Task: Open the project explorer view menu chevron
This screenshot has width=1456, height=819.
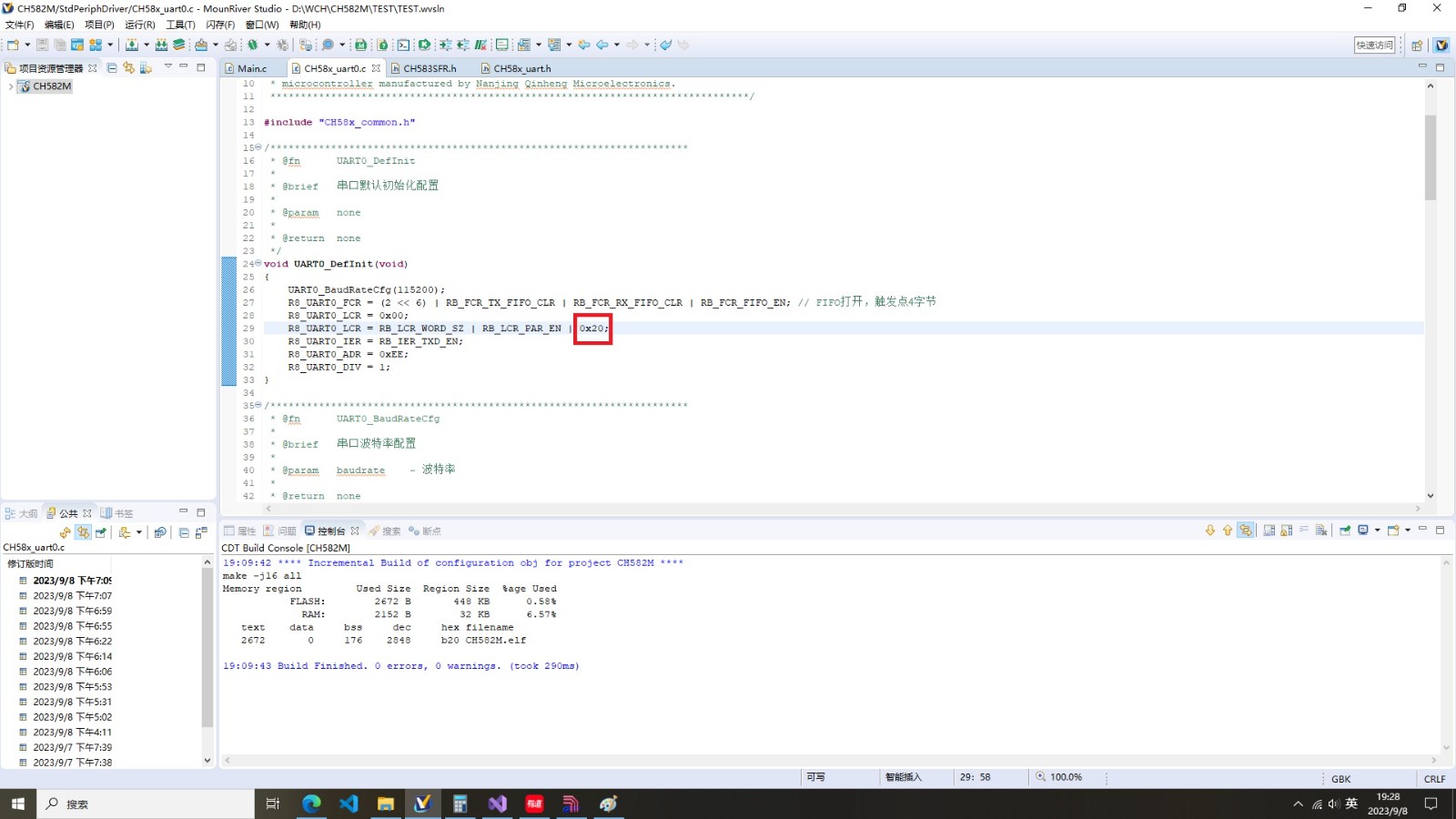Action: tap(167, 66)
